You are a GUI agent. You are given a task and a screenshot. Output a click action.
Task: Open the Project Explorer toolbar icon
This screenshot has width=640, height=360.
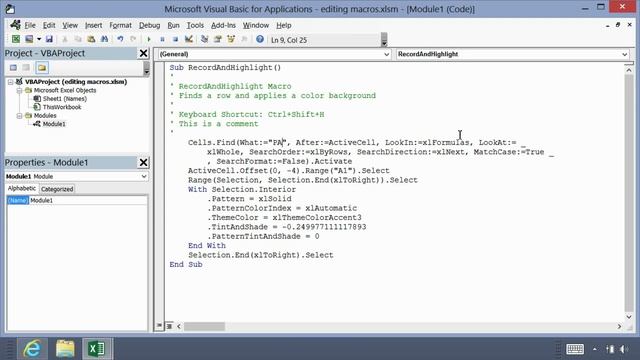coord(204,39)
